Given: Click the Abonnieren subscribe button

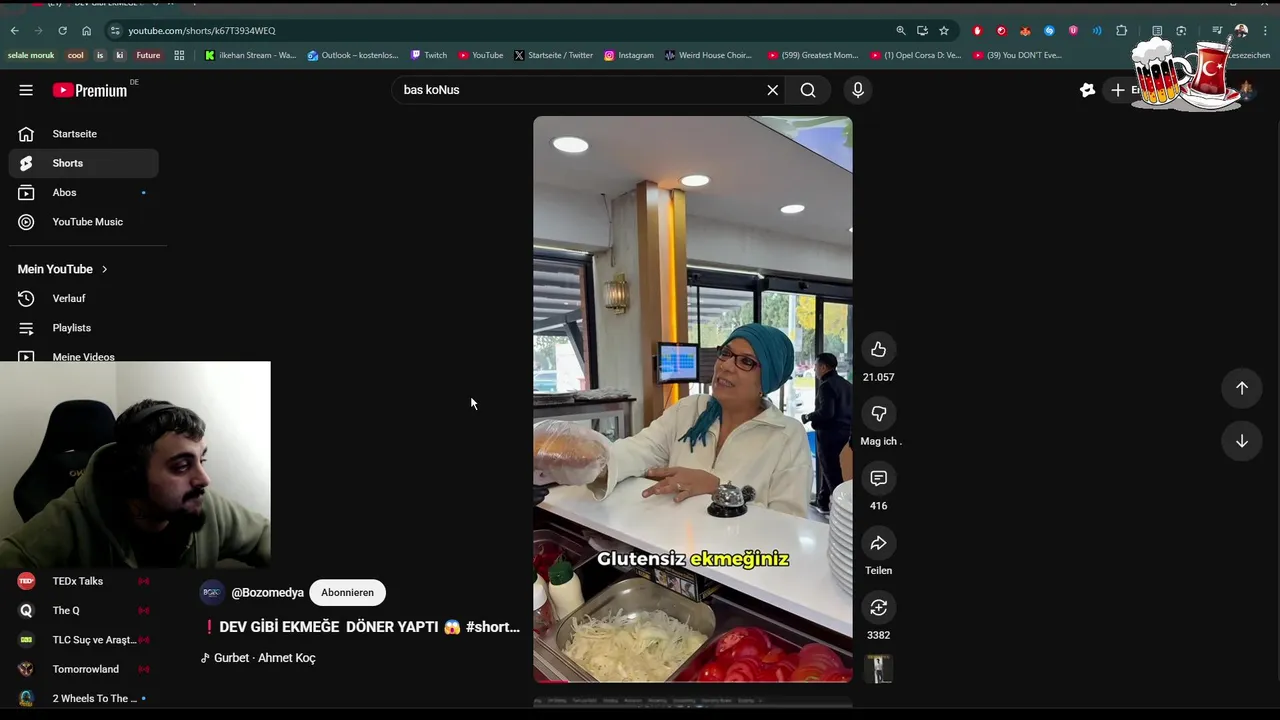Looking at the screenshot, I should (347, 593).
